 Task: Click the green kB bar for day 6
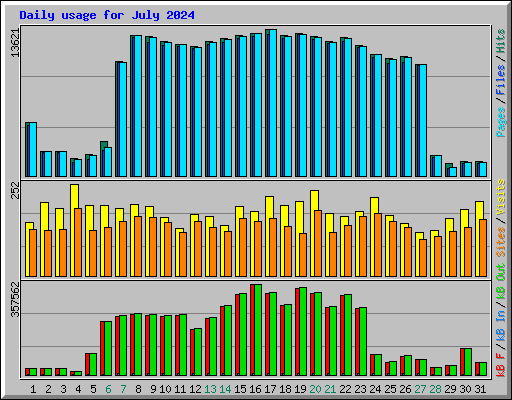(x=108, y=349)
